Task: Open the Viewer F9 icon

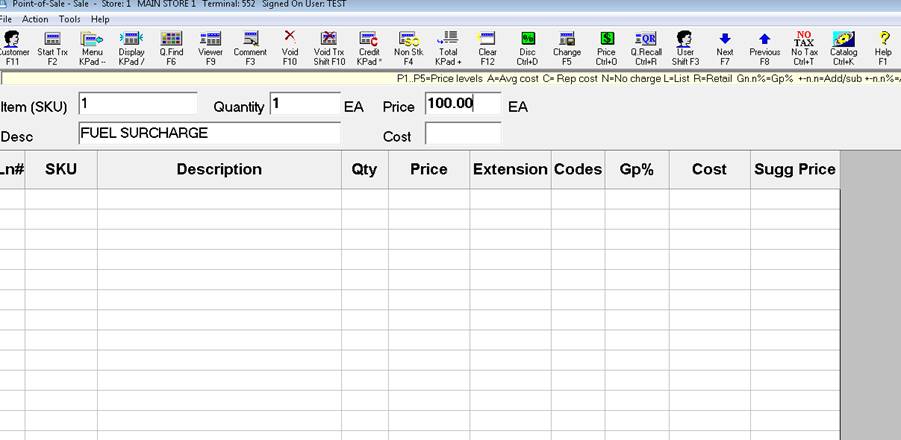Action: (210, 47)
